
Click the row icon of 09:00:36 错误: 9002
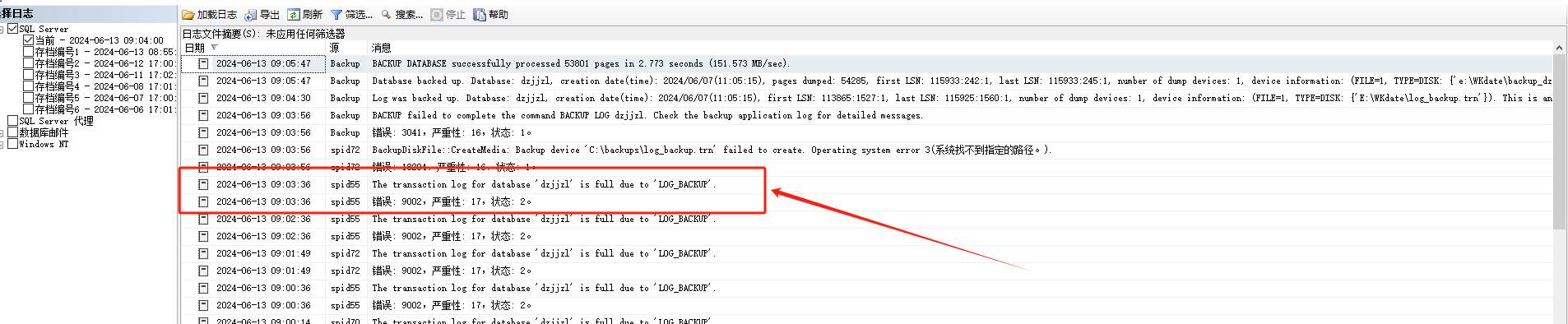point(203,305)
